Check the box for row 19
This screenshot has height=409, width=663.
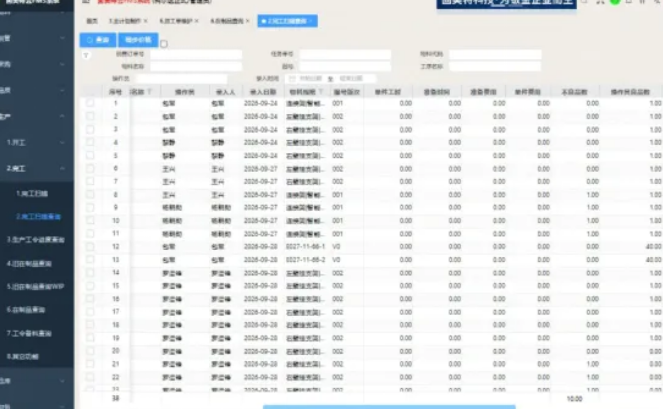(90, 338)
